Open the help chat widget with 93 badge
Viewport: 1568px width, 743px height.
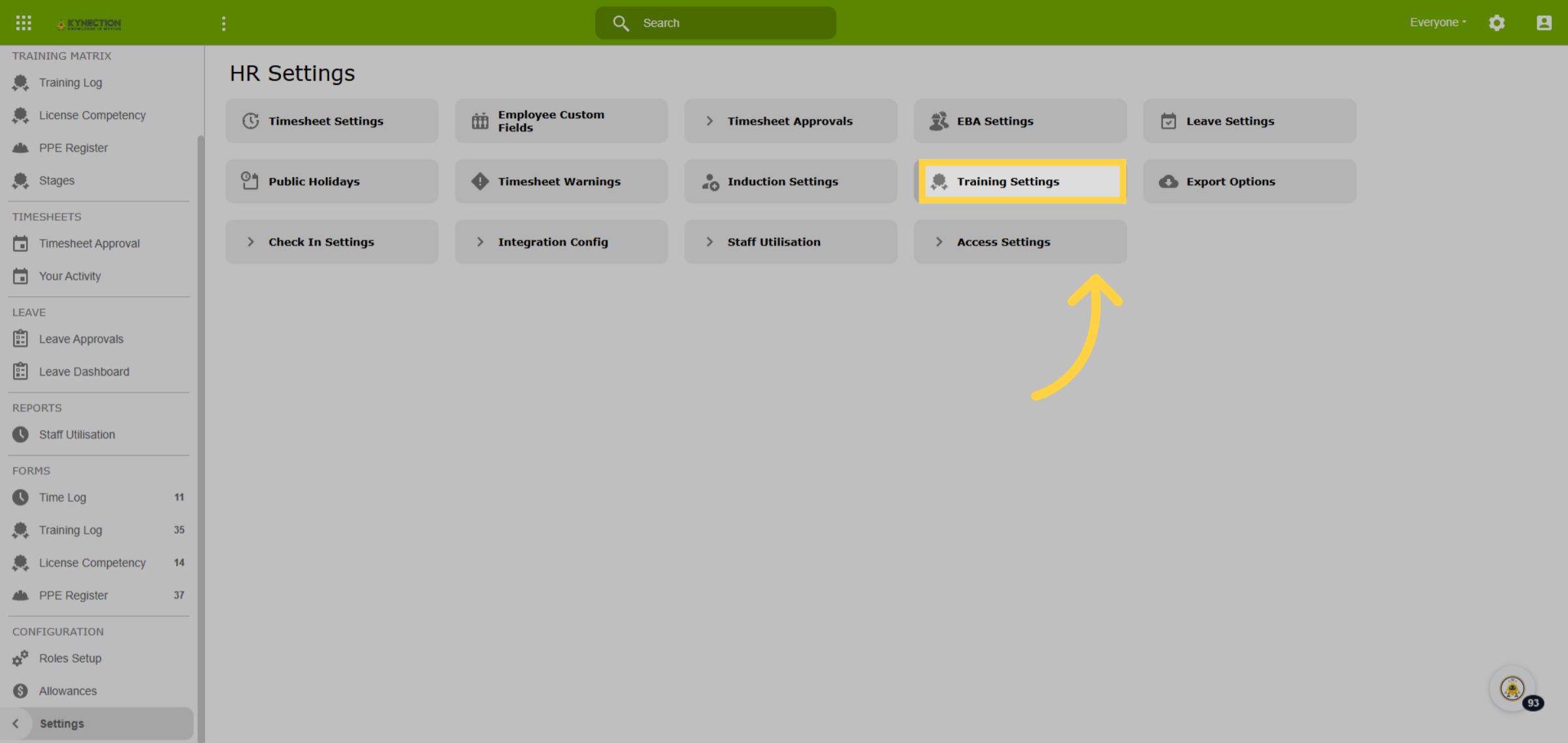(x=1512, y=688)
